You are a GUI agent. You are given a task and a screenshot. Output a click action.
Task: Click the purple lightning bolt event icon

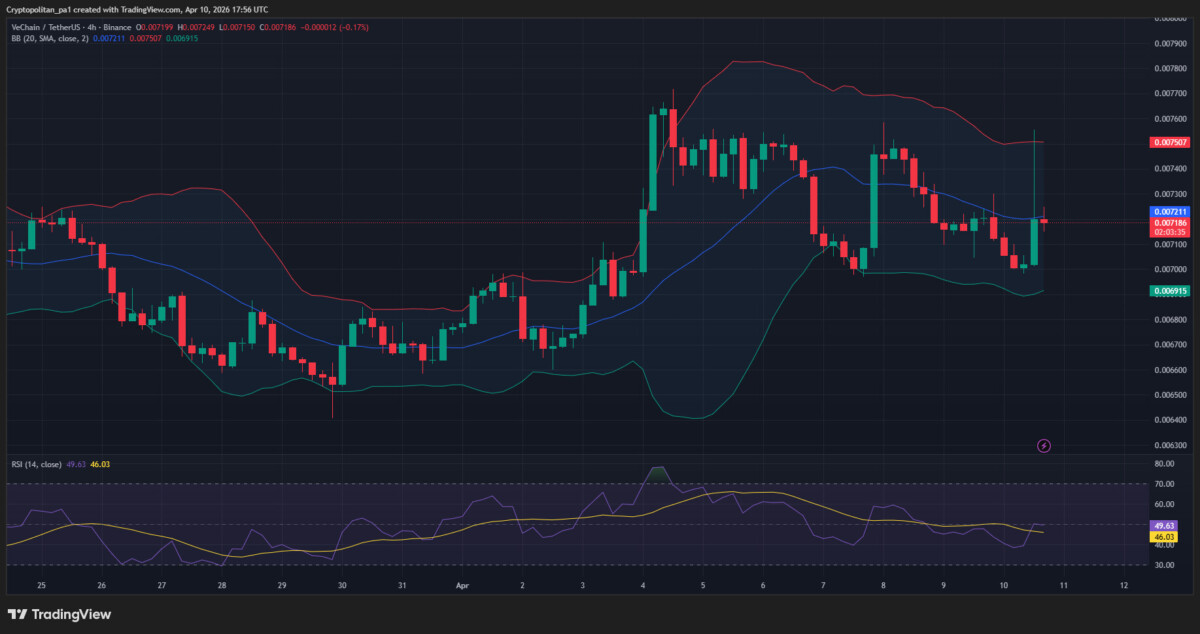[1044, 445]
